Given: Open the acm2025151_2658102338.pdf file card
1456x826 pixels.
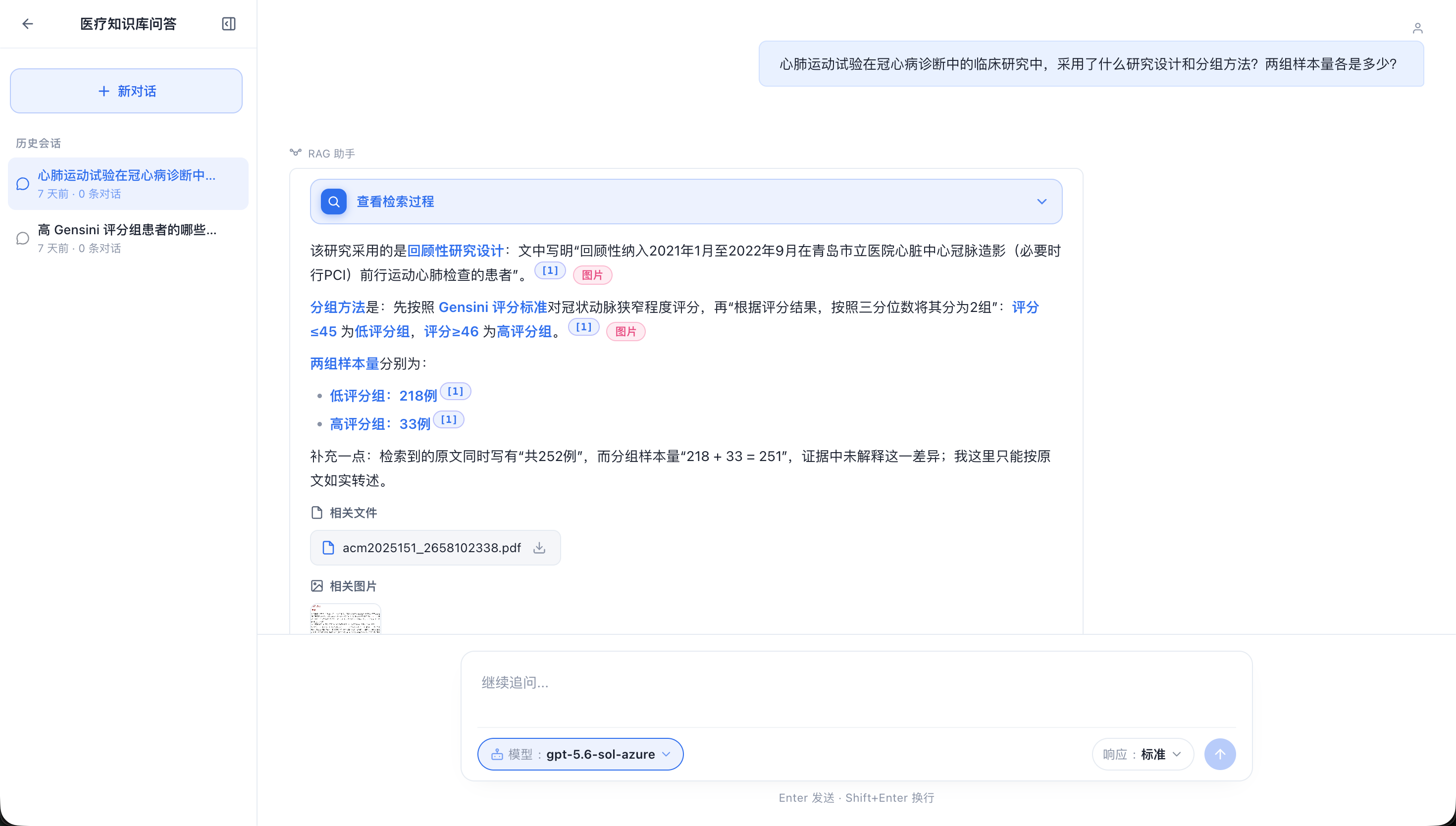Looking at the screenshot, I should pos(435,548).
